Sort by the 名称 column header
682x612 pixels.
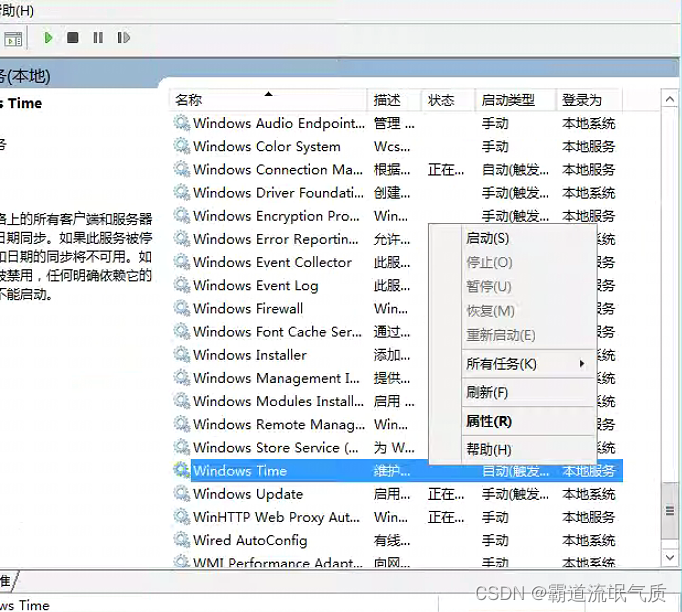[x=268, y=100]
